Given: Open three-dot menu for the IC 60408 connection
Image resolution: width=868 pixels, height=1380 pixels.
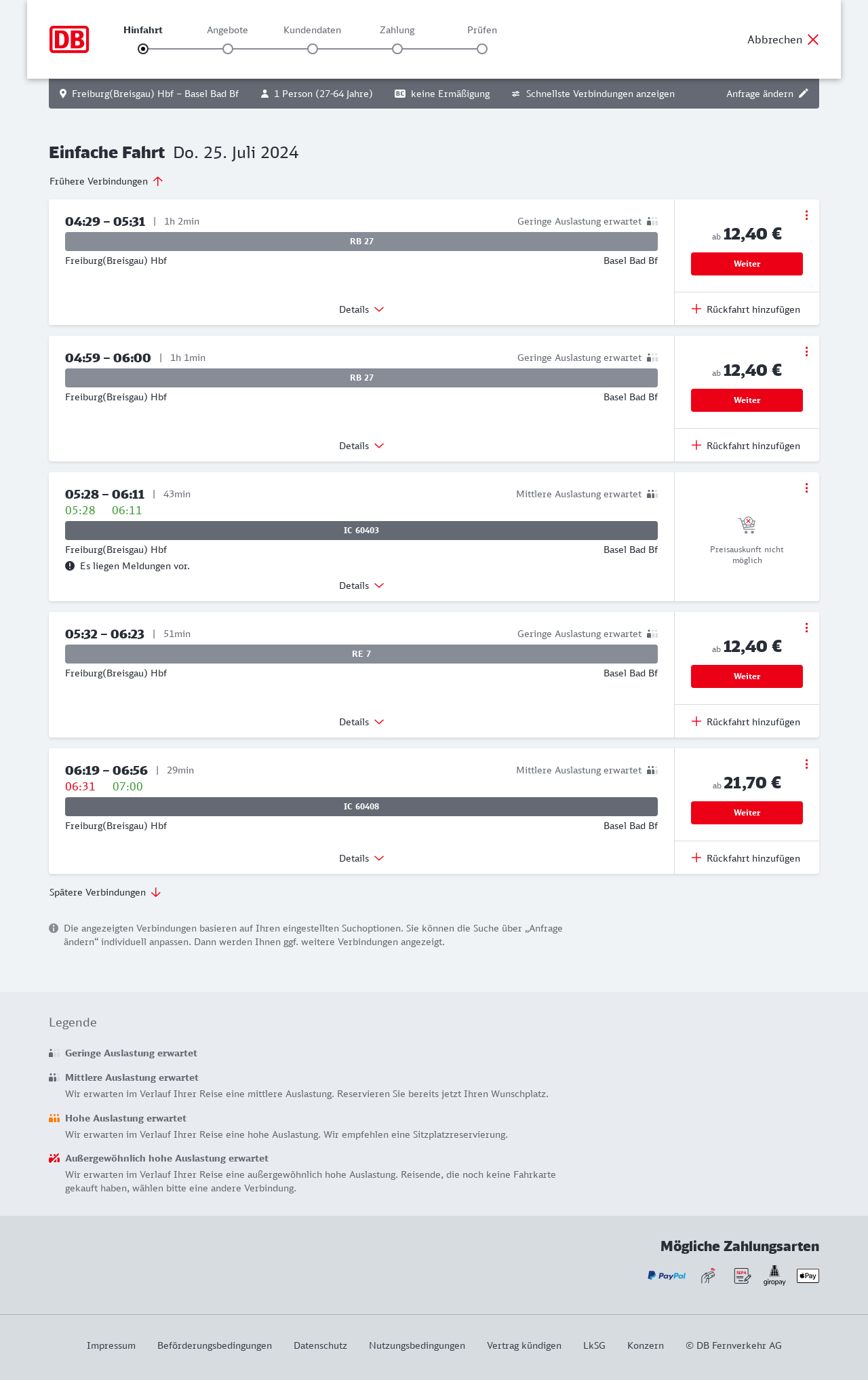Looking at the screenshot, I should (x=806, y=764).
